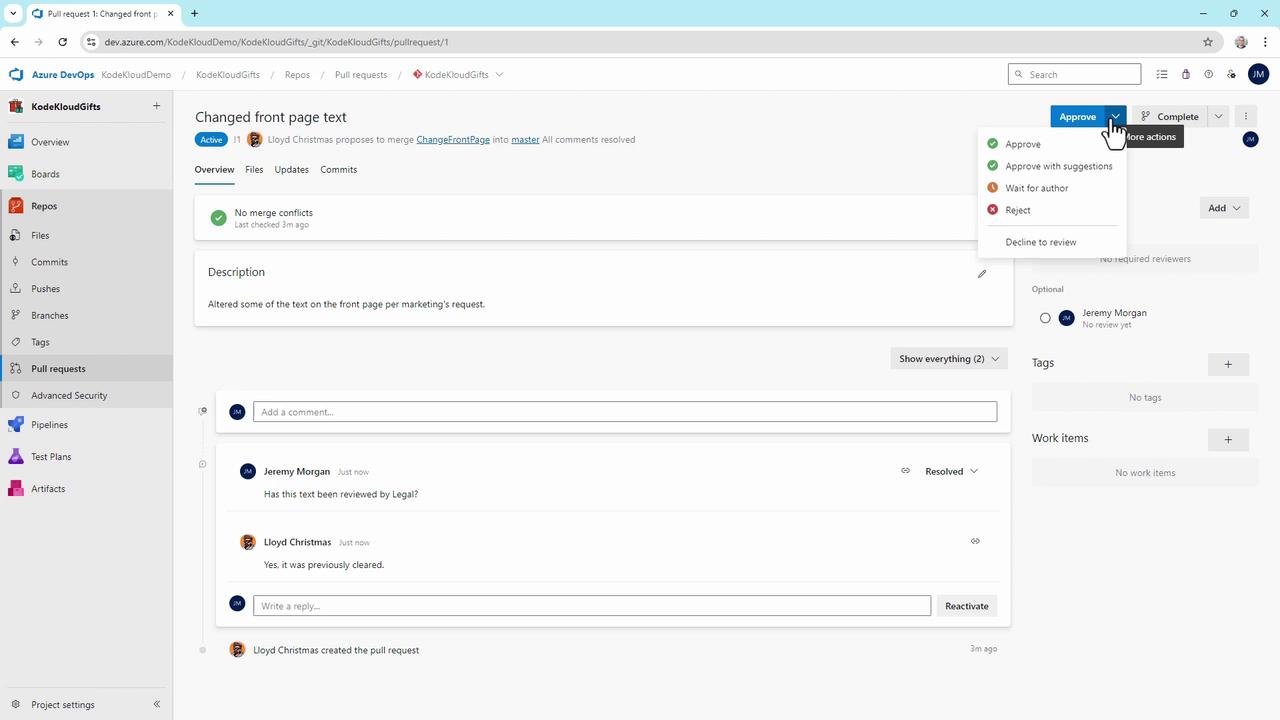The width and height of the screenshot is (1280, 720).
Task: Open Test Plans in the sidebar
Action: click(x=86, y=457)
